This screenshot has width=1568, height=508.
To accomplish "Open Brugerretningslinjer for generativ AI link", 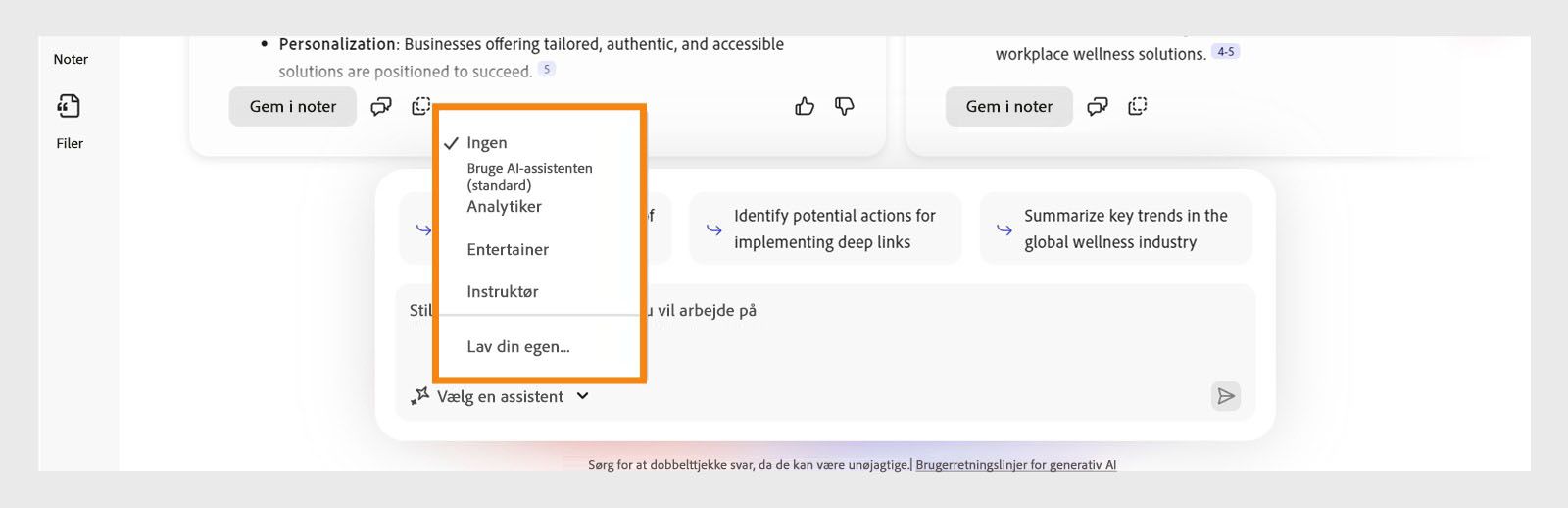I will pyautogui.click(x=1015, y=465).
